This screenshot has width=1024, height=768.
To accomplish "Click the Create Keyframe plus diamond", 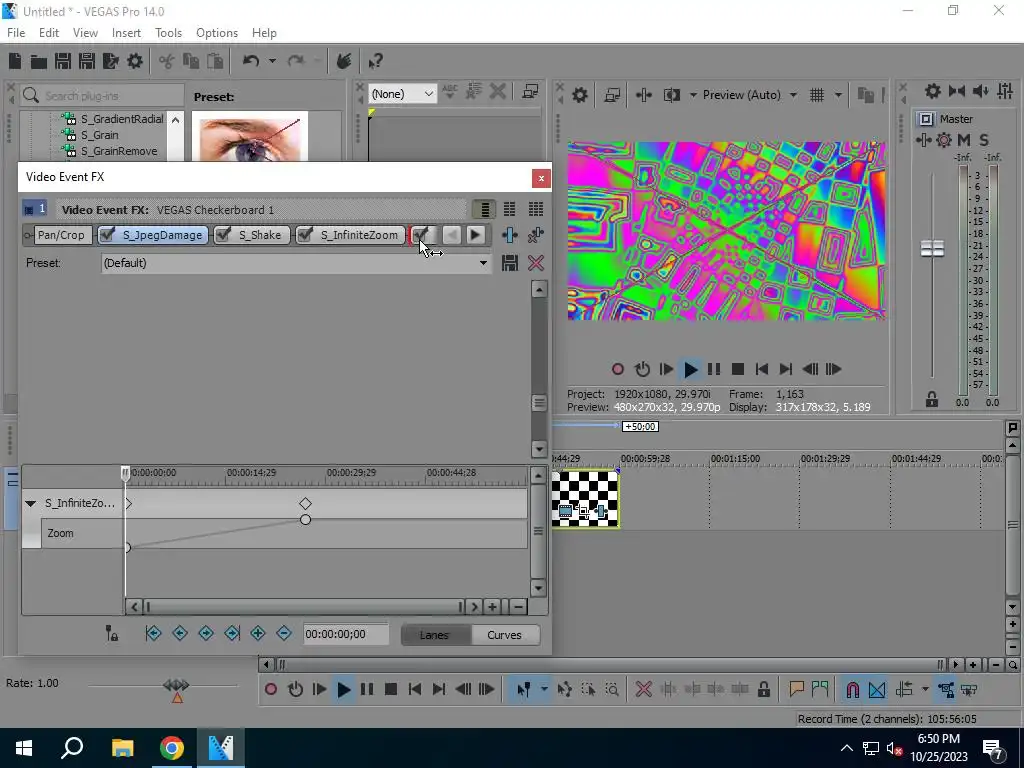I will pos(258,633).
